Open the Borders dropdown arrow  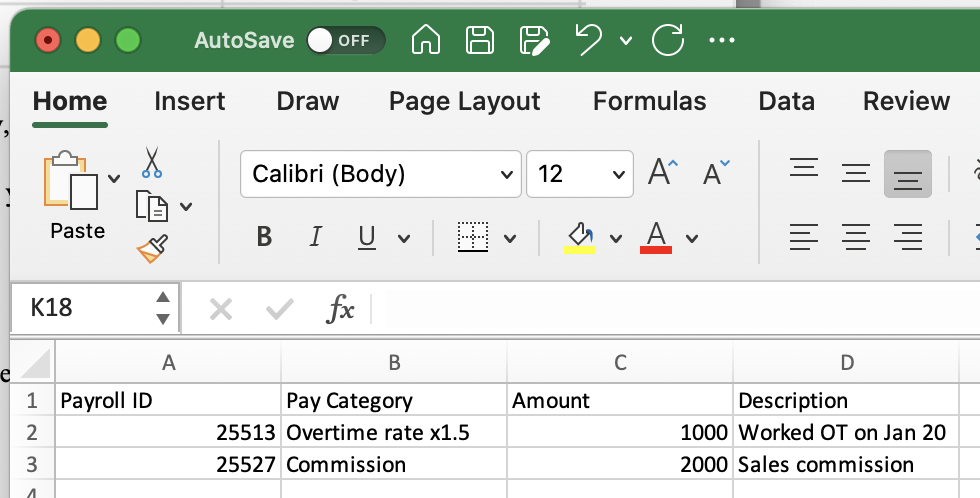[x=510, y=238]
